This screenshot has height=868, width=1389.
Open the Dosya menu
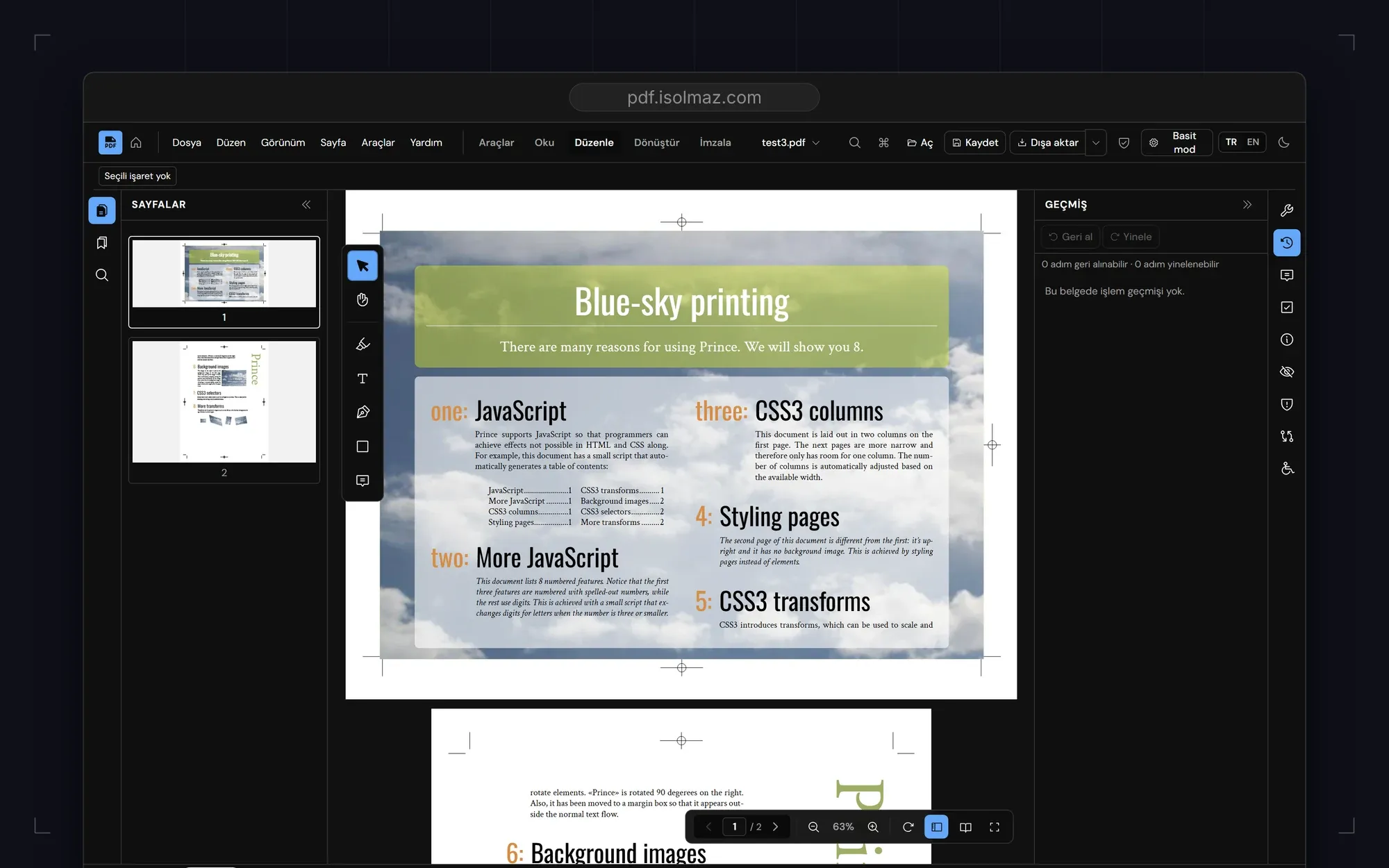point(187,142)
